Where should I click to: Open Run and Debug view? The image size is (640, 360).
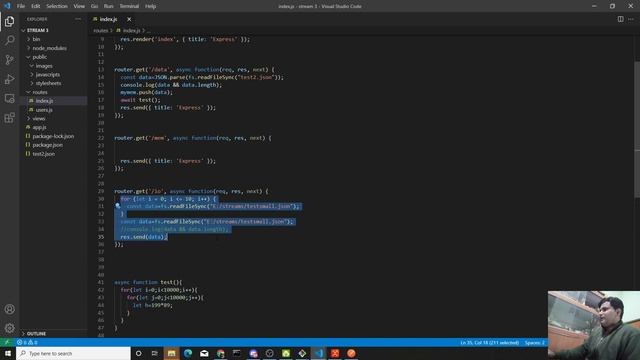pyautogui.click(x=9, y=79)
